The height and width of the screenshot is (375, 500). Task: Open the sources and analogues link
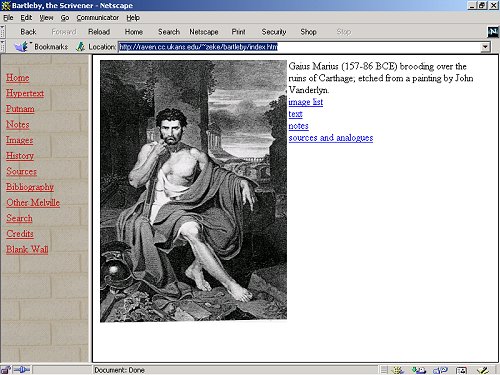tap(331, 138)
